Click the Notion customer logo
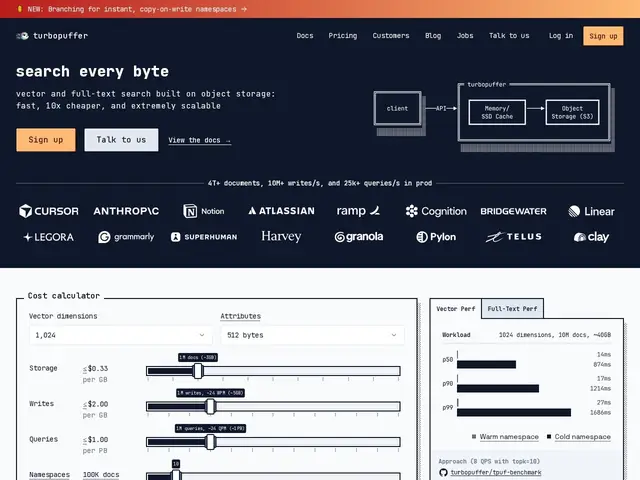This screenshot has height=480, width=640. click(204, 211)
